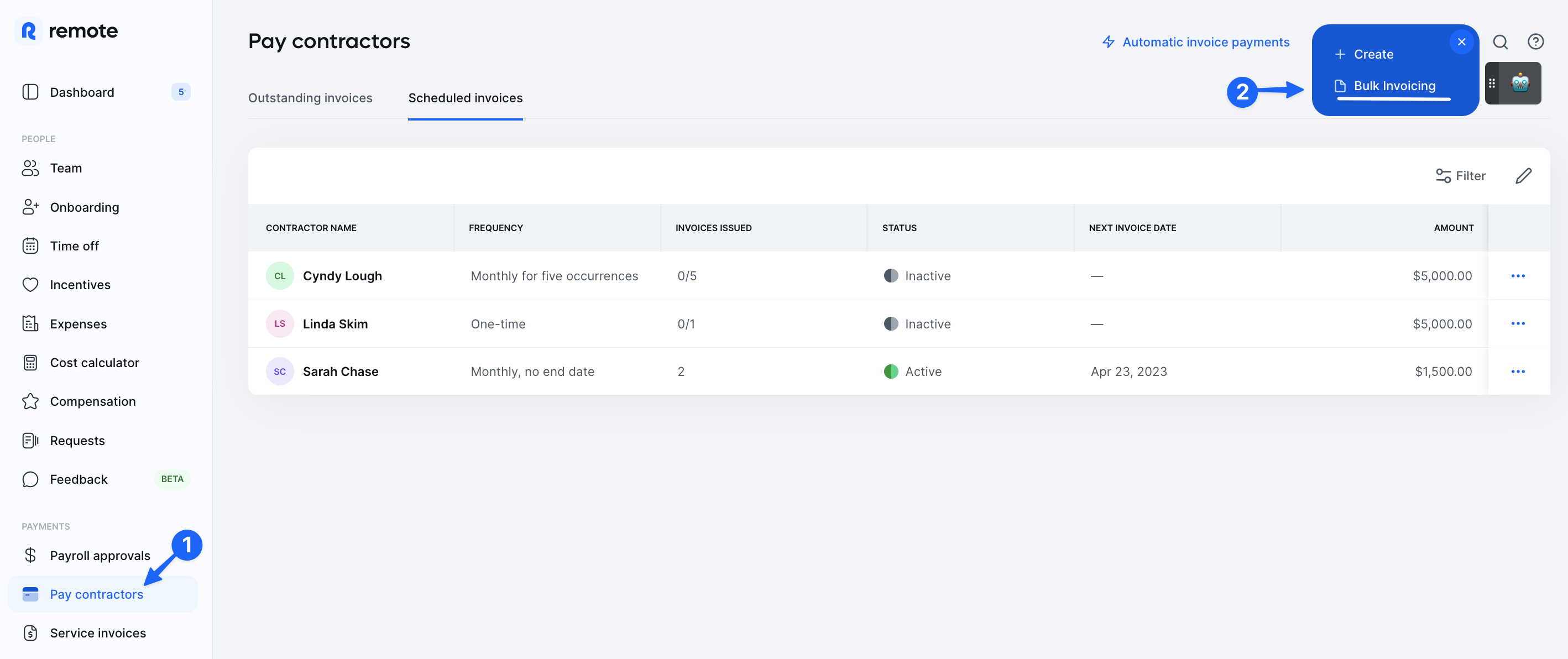The width and height of the screenshot is (1568, 659).
Task: Open the Compensation section
Action: [92, 401]
